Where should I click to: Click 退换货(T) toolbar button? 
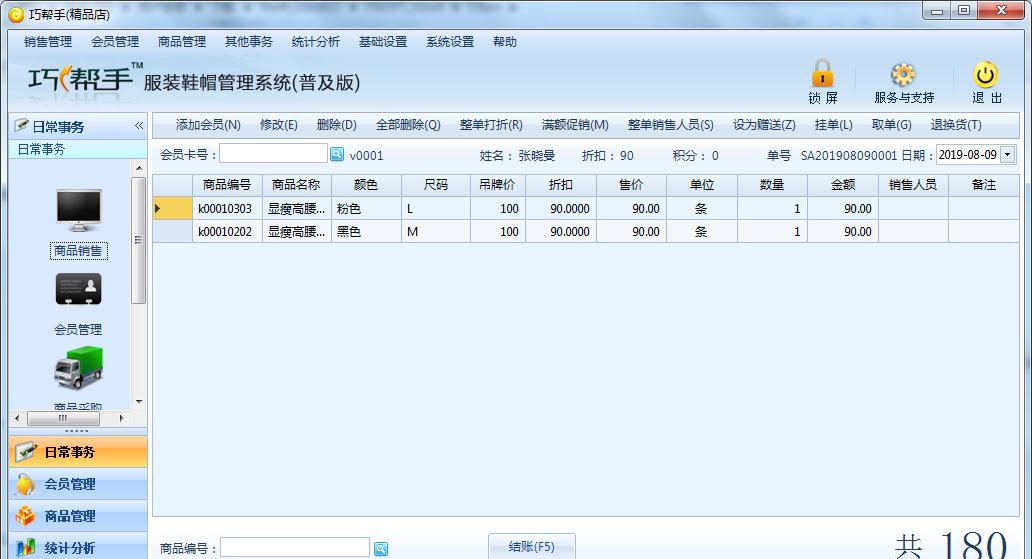pyautogui.click(x=956, y=124)
